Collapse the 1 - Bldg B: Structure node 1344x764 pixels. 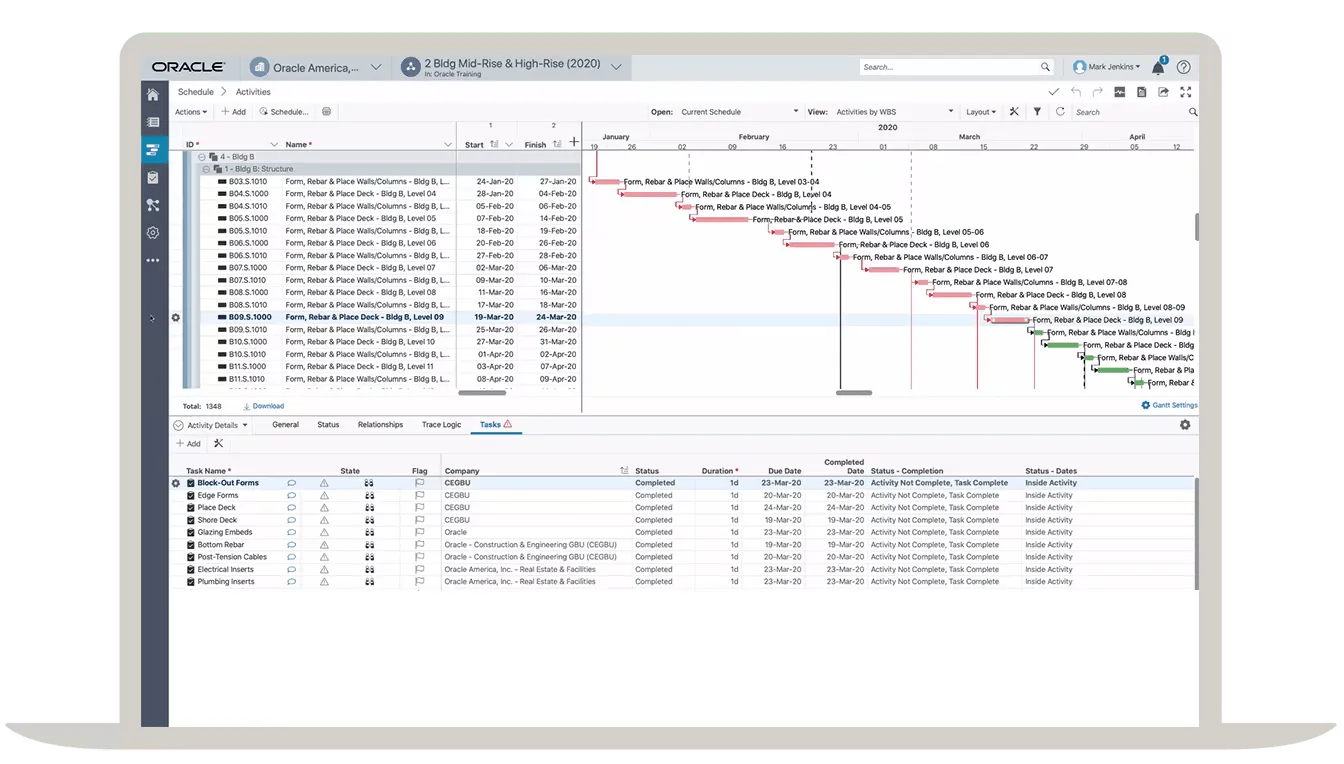206,169
